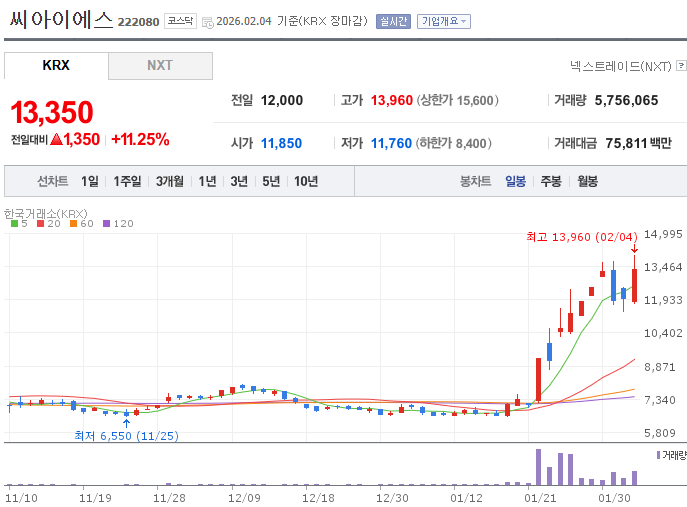This screenshot has width=687, height=507.
Task: Click the purple 120-day moving average swatch
Action: pyautogui.click(x=106, y=223)
